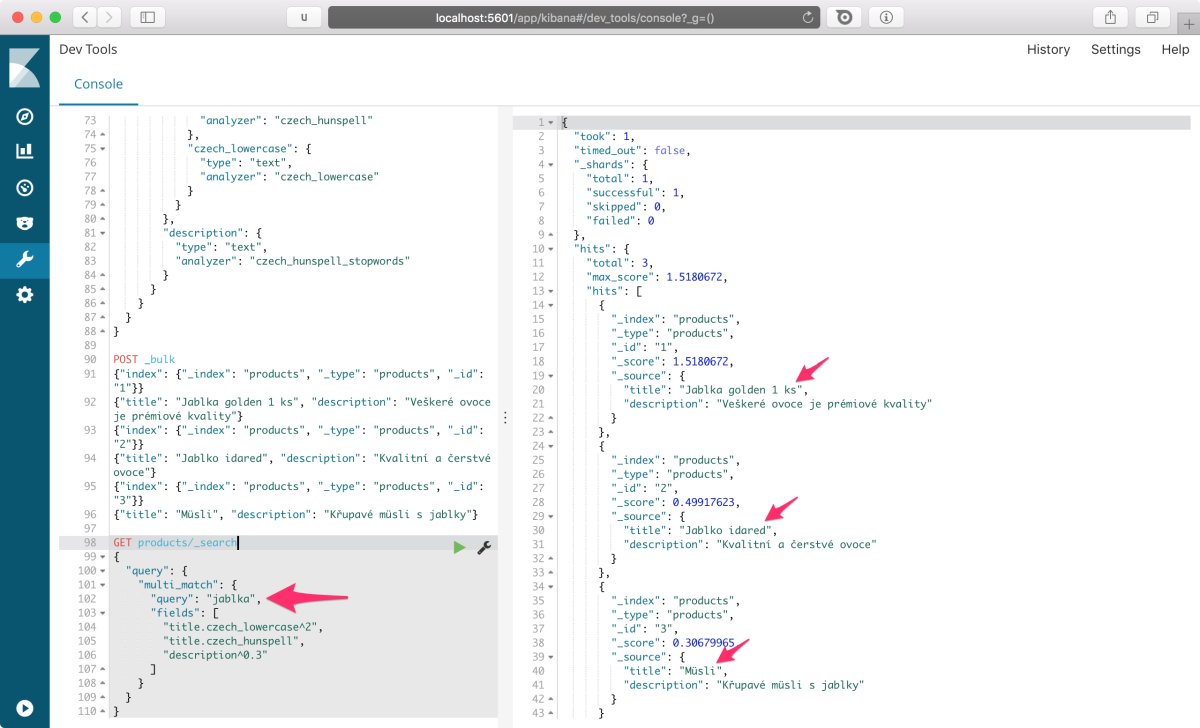1200x728 pixels.
Task: Toggle the browser sidebar view button
Action: (x=148, y=17)
